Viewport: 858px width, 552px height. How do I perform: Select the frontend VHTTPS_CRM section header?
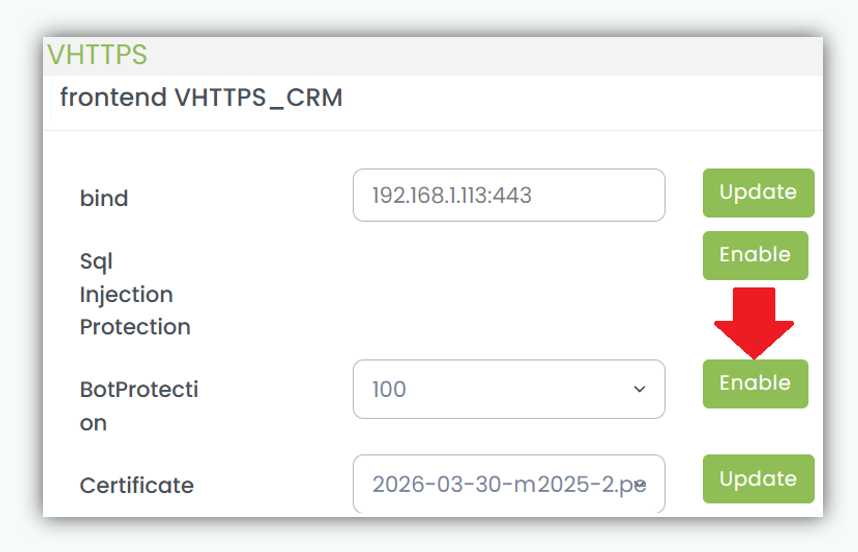(201, 98)
